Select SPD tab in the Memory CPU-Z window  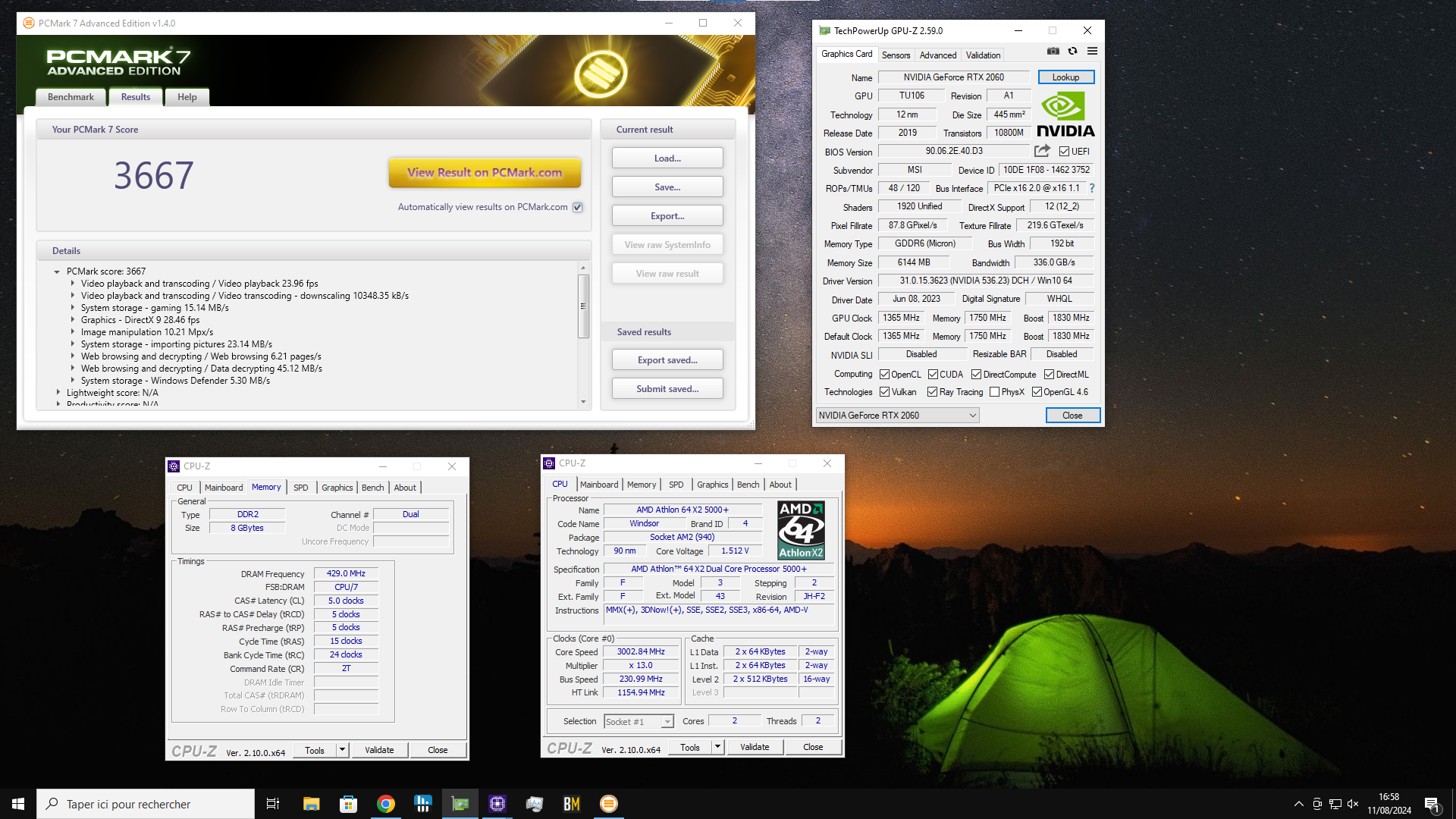[x=300, y=488]
